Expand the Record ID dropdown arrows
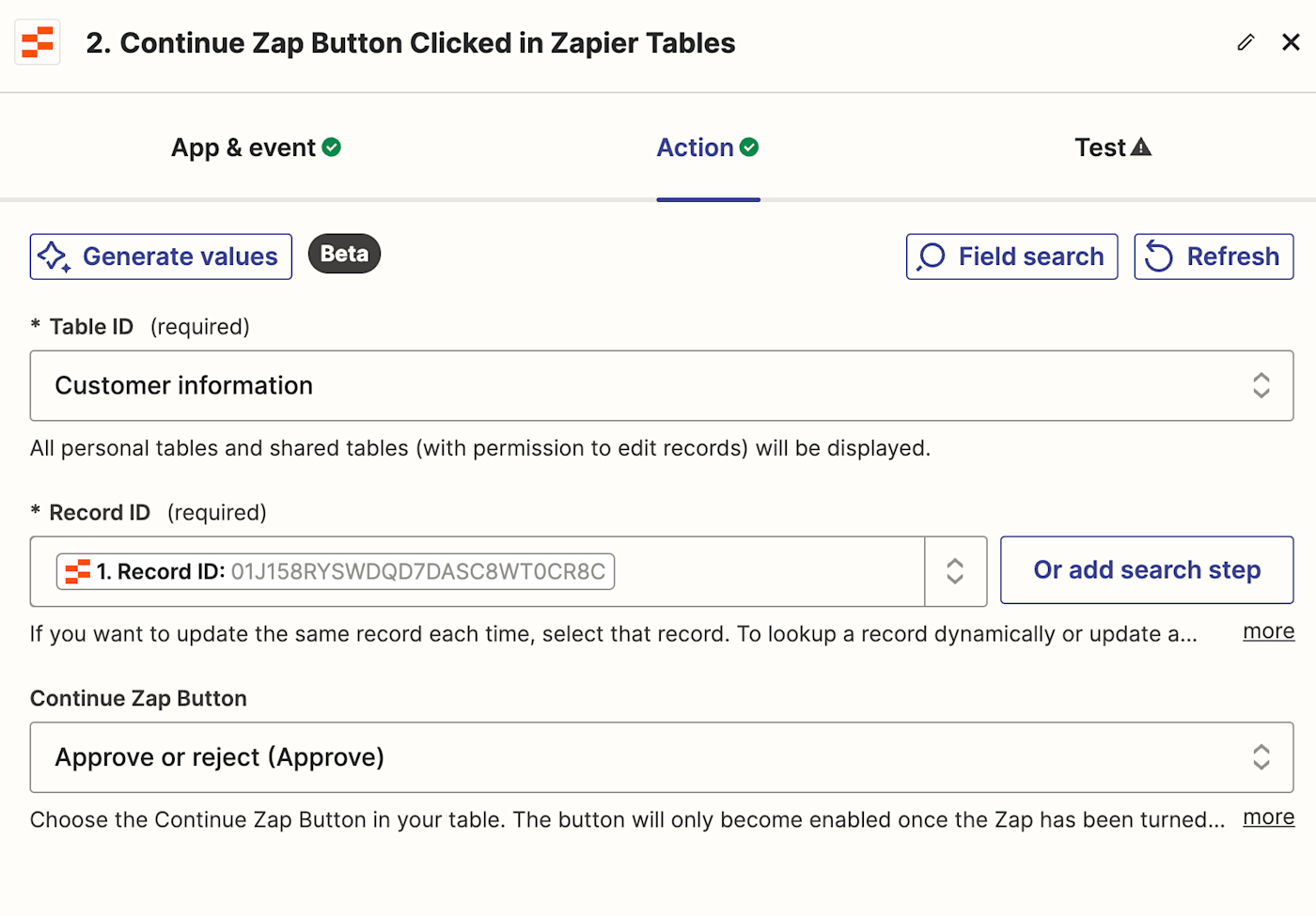This screenshot has width=1316, height=916. click(955, 571)
